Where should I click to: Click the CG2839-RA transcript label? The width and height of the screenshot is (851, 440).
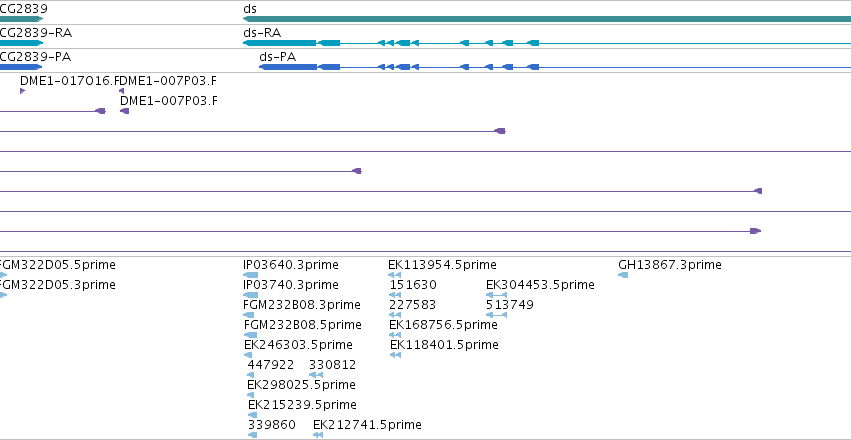(36, 33)
